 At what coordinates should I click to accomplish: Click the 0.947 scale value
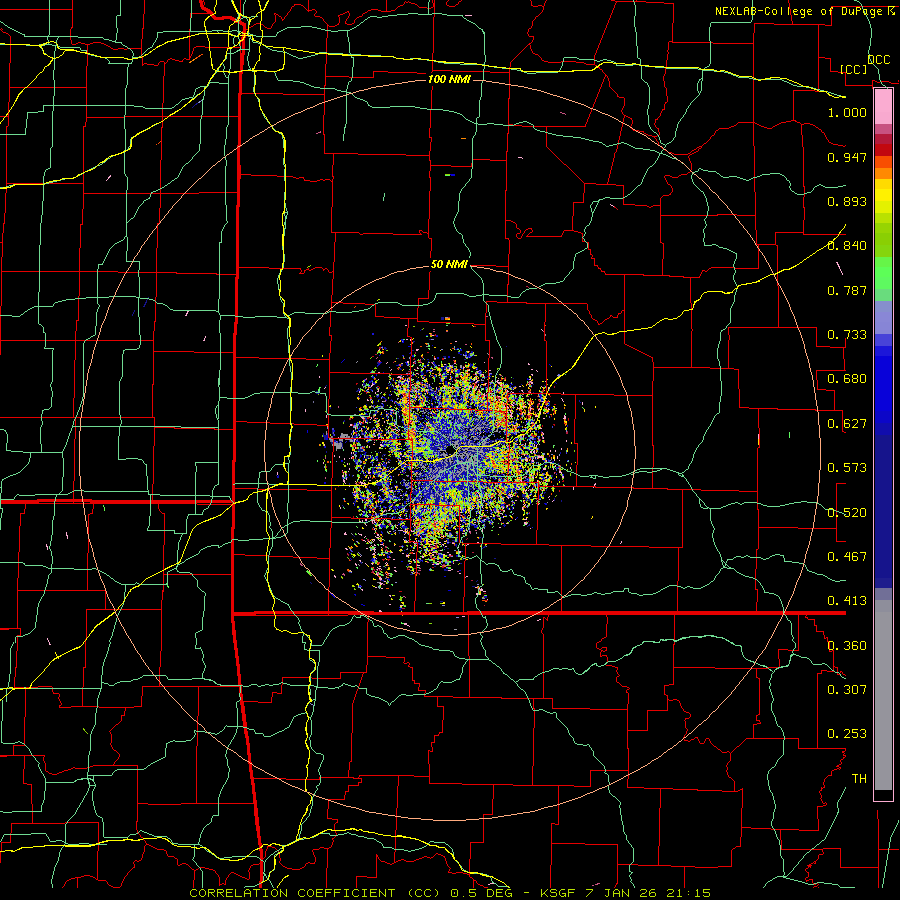pyautogui.click(x=847, y=157)
